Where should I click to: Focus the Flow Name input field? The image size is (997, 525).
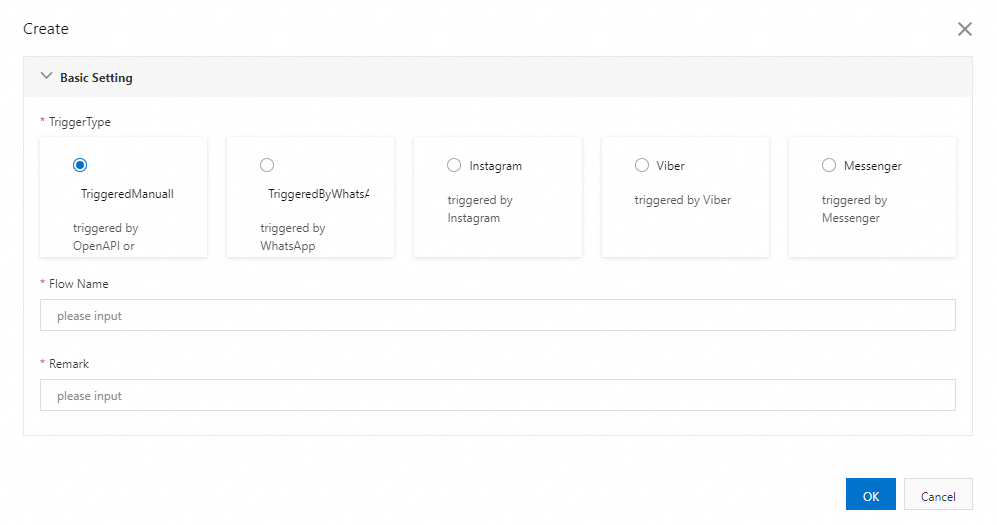click(x=497, y=315)
